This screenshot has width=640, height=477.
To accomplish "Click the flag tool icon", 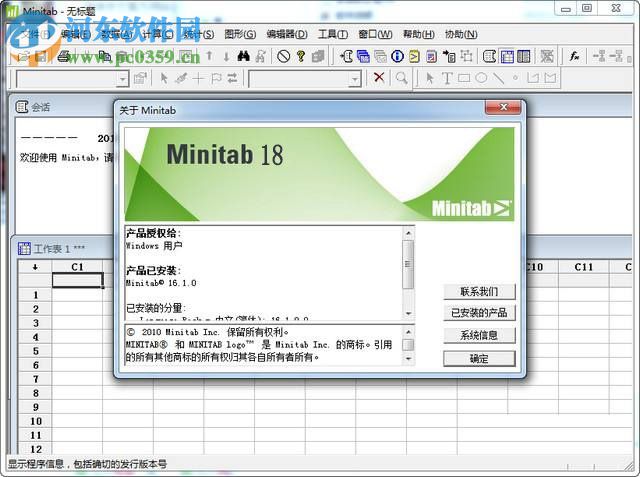I will (x=216, y=78).
